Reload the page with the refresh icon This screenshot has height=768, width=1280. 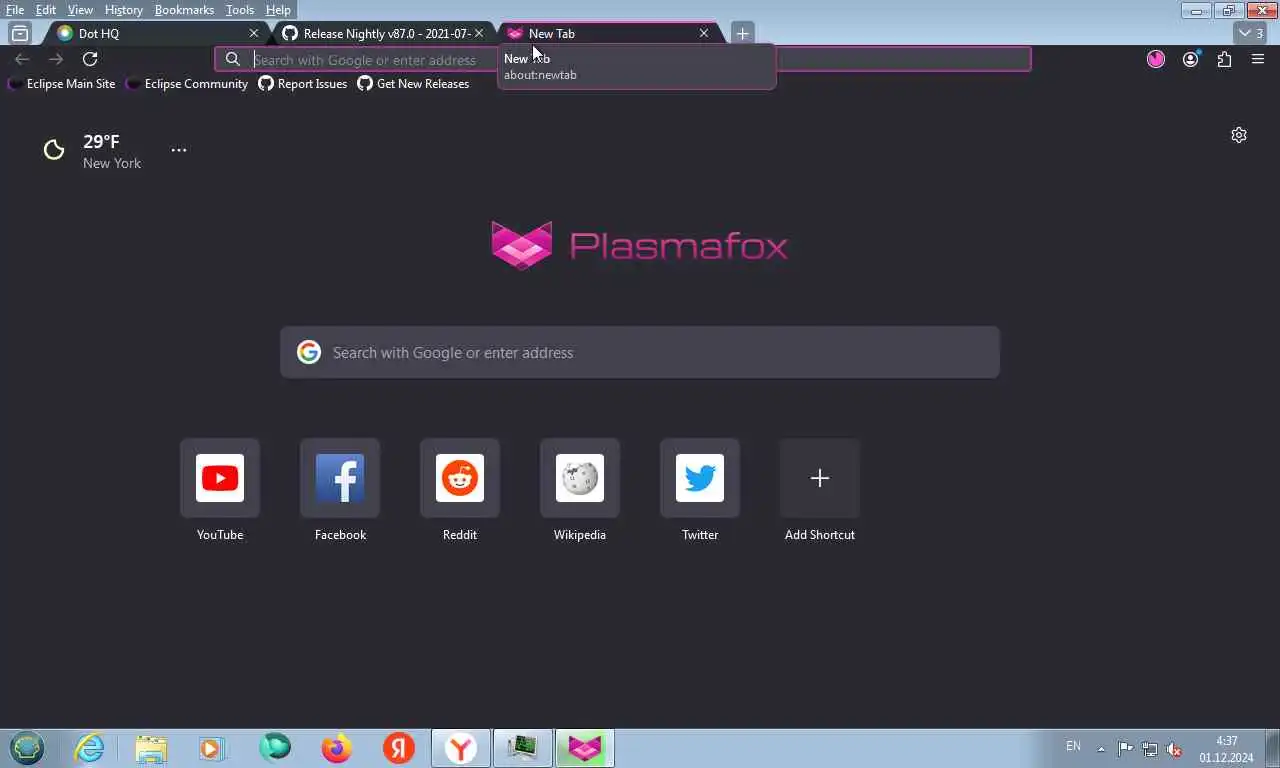tap(90, 59)
